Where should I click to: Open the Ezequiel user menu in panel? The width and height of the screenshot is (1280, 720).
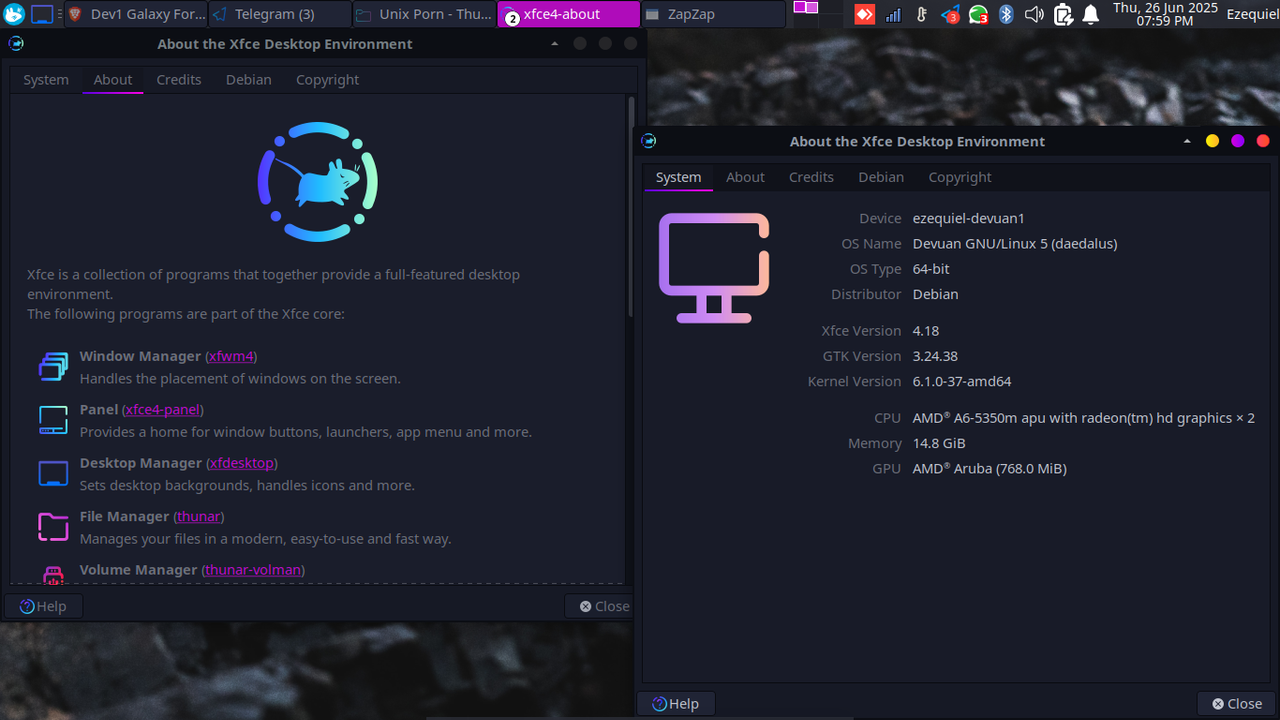coord(1253,14)
